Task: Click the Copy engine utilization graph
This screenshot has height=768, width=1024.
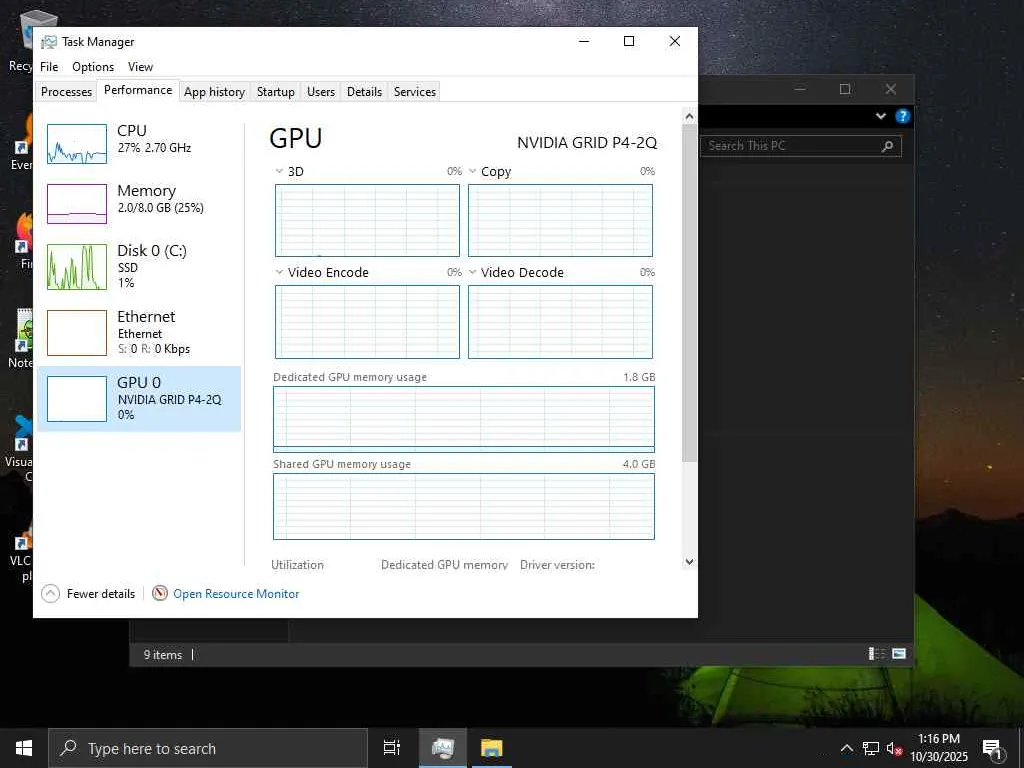Action: coord(560,221)
